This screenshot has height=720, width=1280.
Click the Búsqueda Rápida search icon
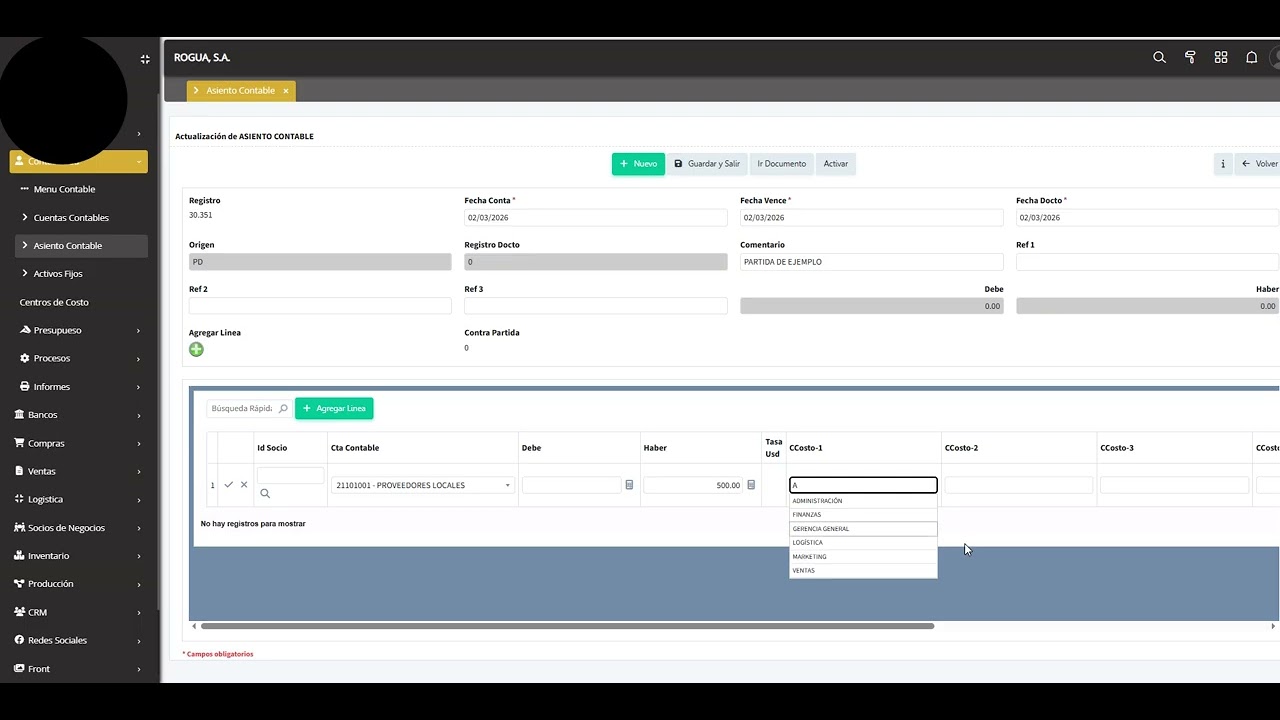pos(283,408)
